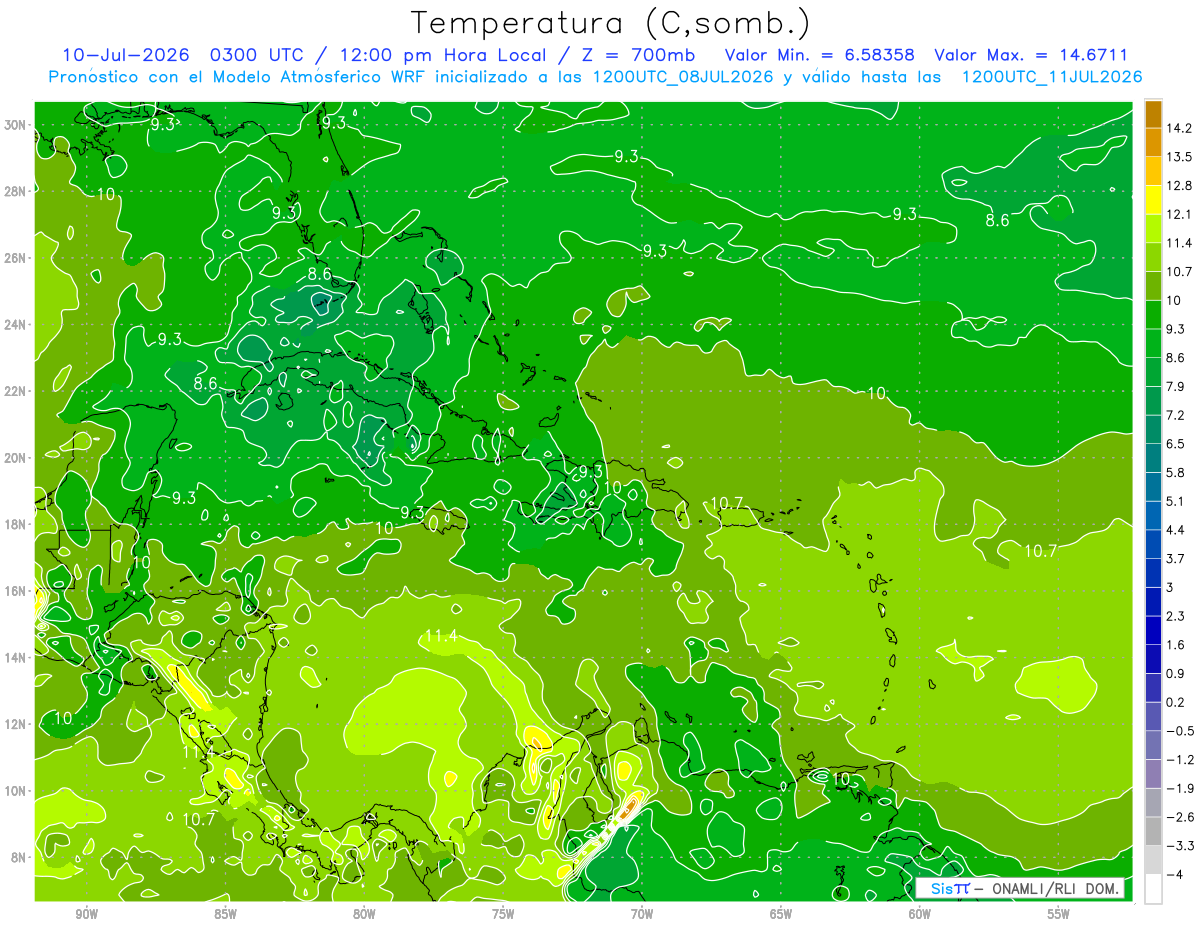This screenshot has width=1200, height=927.
Task: Select the valid-until time "1200UTC_11JUL2026"
Action: pos(1052,77)
